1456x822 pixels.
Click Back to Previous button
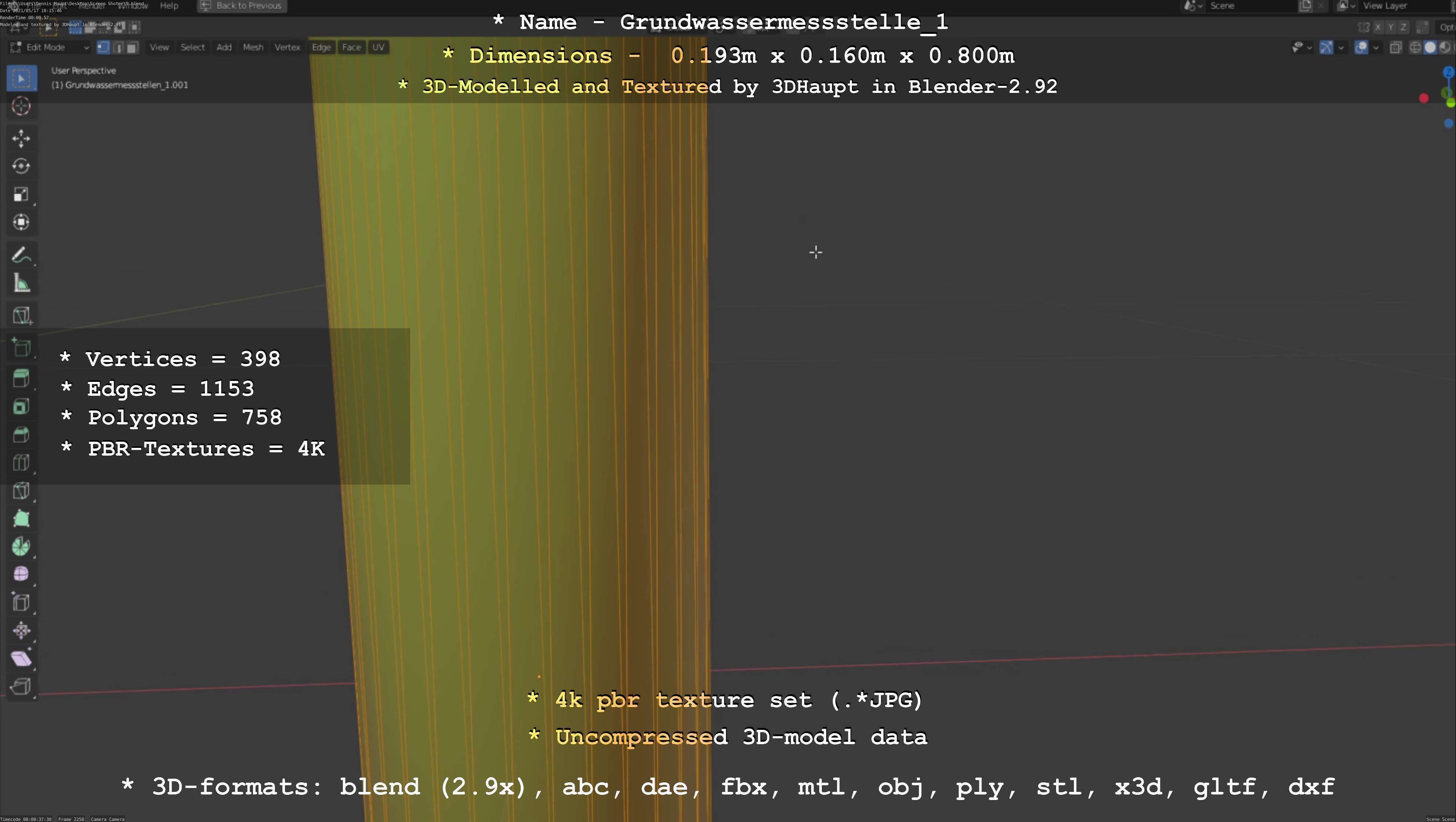pos(242,6)
